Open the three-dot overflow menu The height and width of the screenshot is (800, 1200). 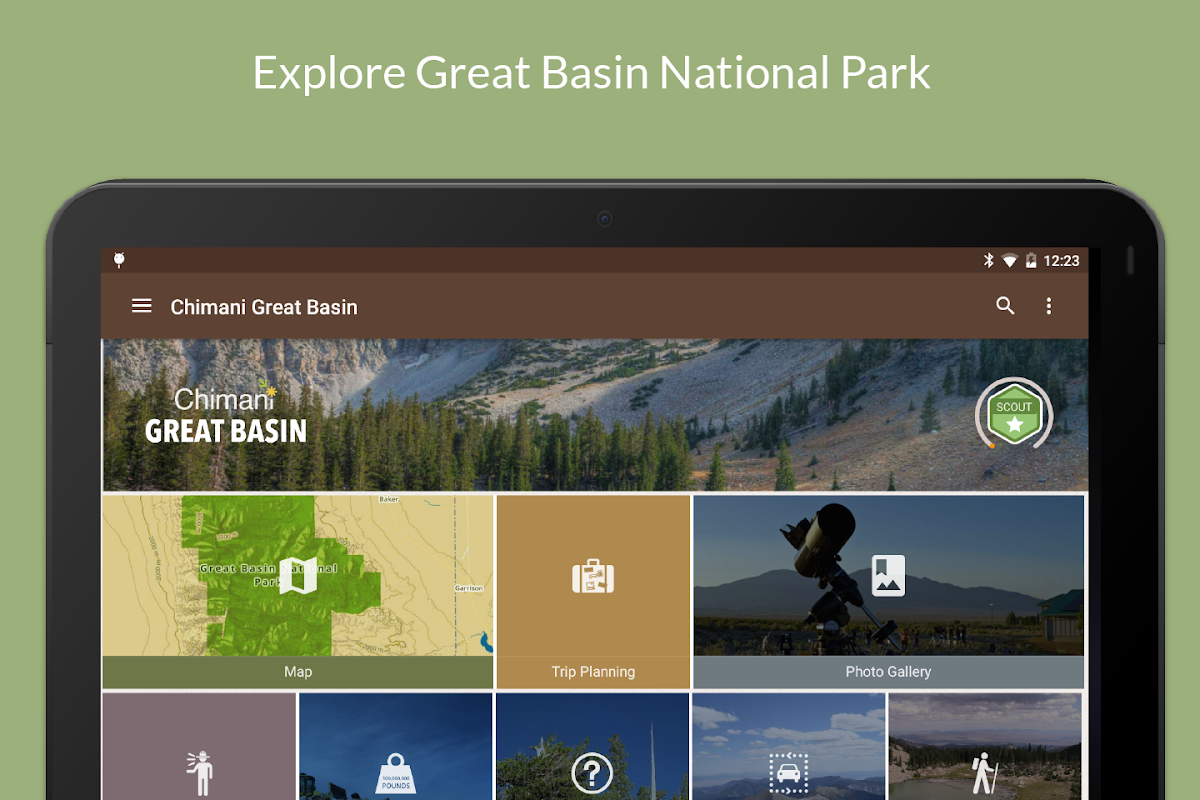[x=1048, y=306]
